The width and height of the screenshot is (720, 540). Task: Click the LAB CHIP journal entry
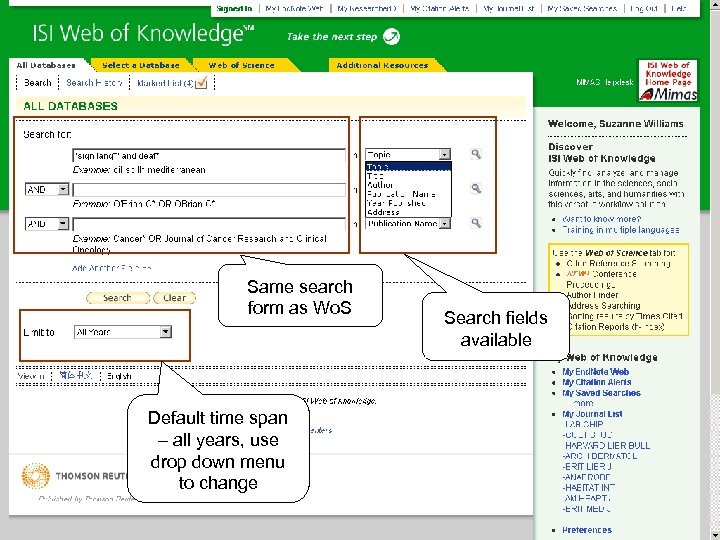583,424
